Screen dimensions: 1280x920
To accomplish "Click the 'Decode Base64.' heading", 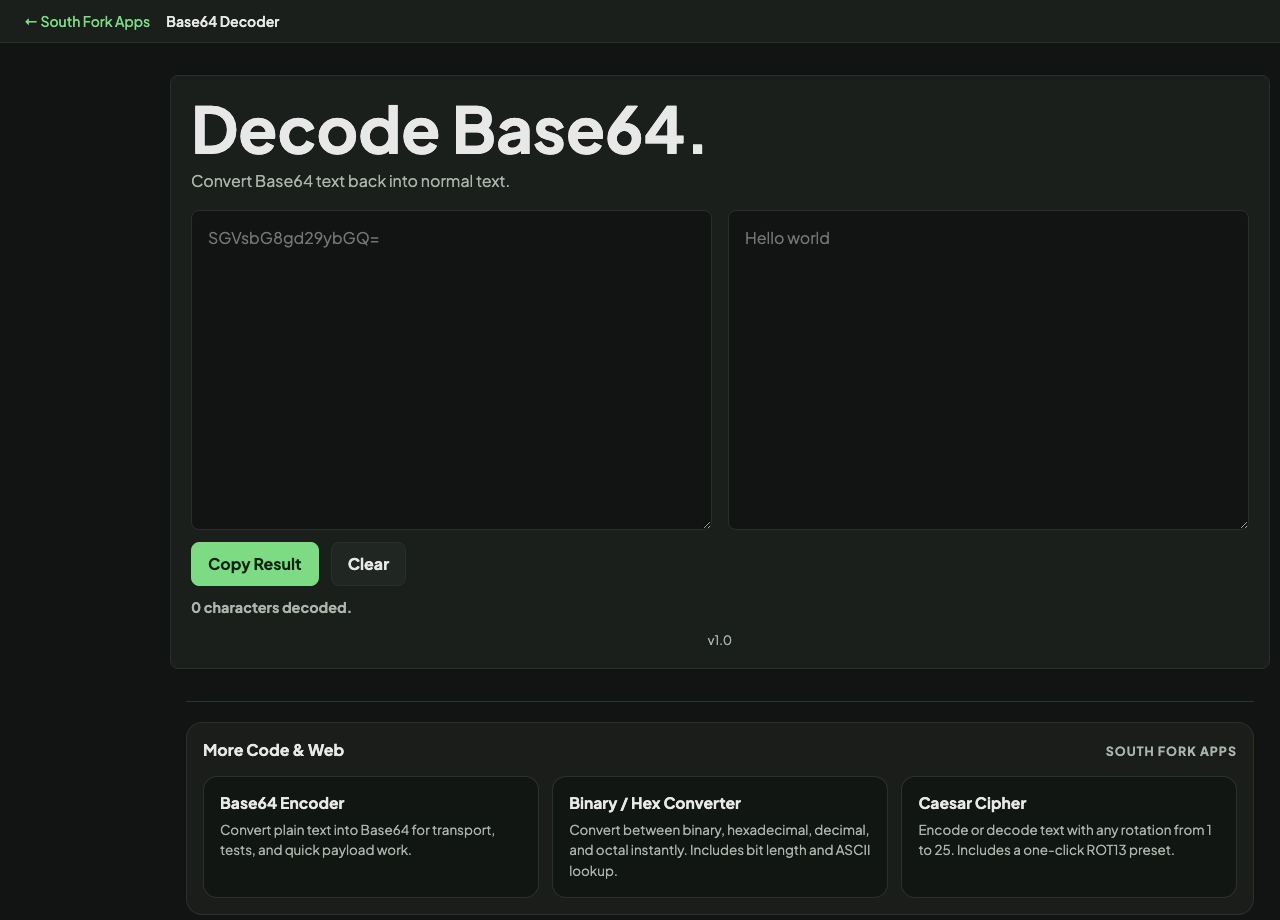I will click(x=448, y=130).
